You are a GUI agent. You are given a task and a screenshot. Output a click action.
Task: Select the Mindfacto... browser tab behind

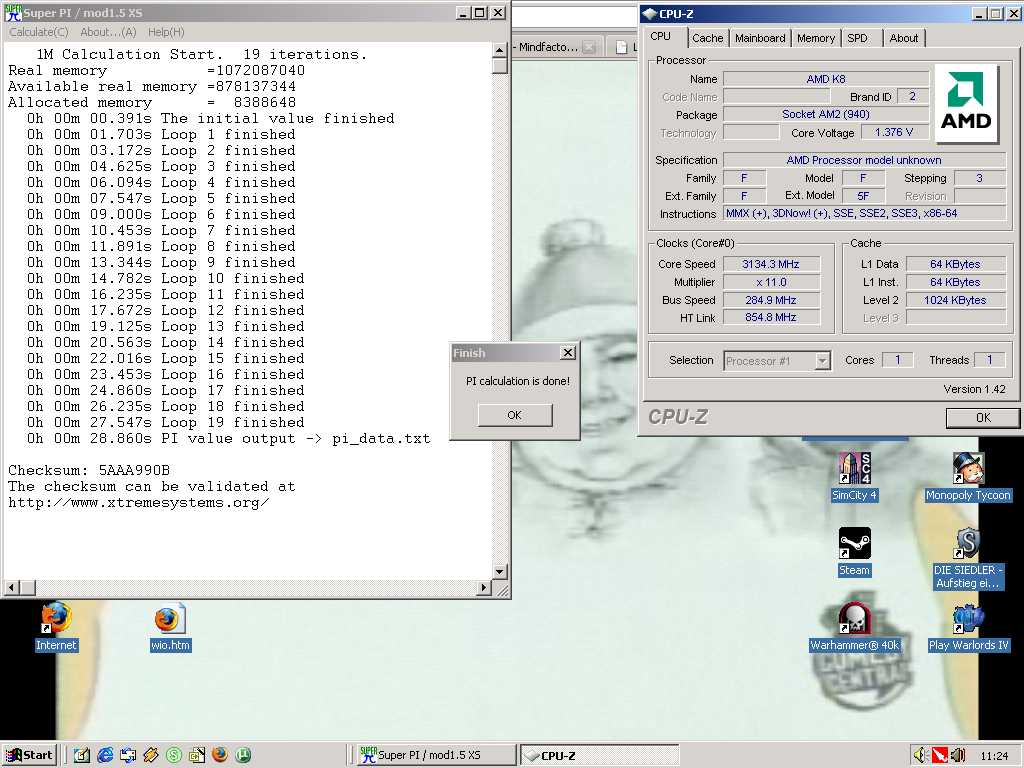pyautogui.click(x=554, y=47)
